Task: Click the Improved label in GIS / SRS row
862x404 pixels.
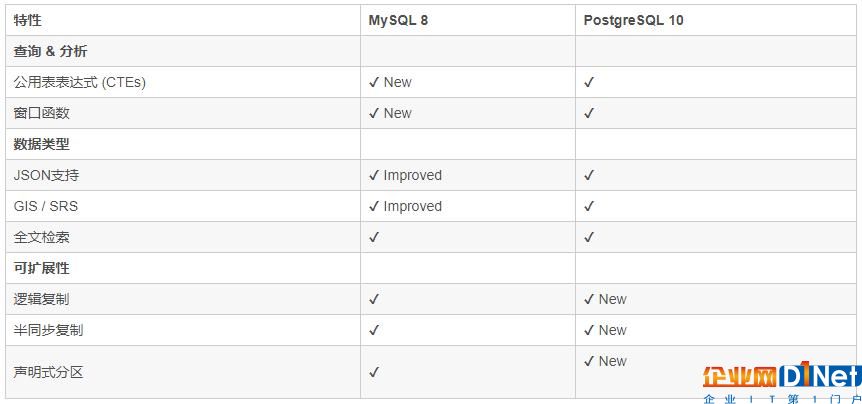Action: point(412,206)
